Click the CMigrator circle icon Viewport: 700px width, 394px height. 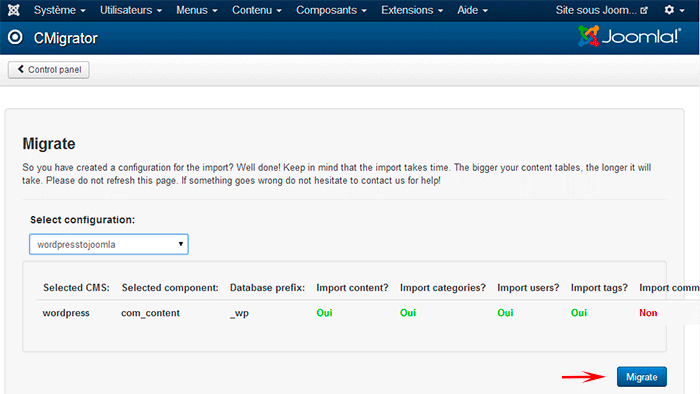click(15, 37)
